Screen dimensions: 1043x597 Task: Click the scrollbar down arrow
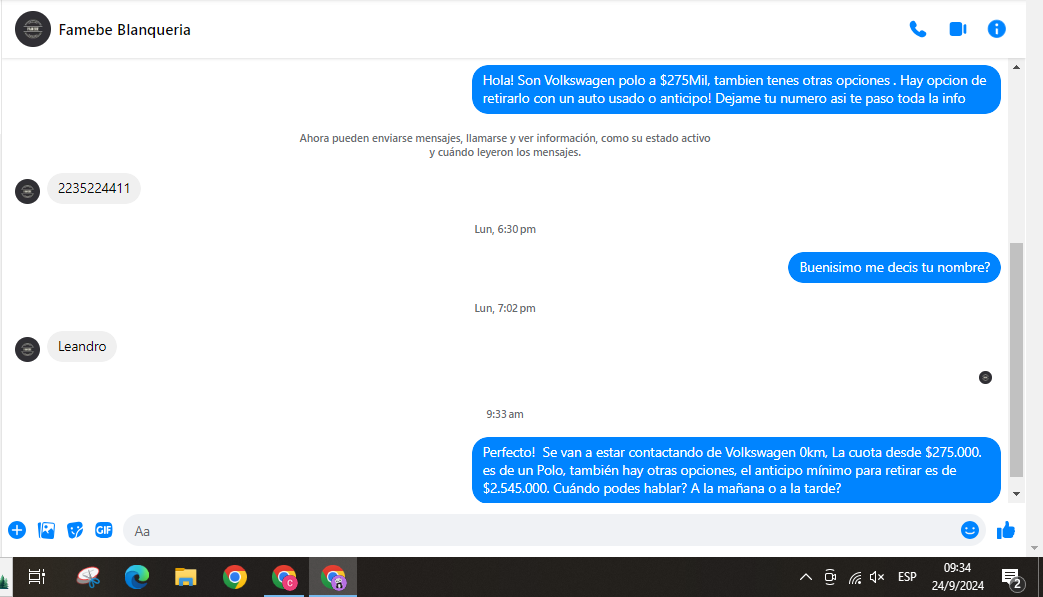click(1017, 493)
